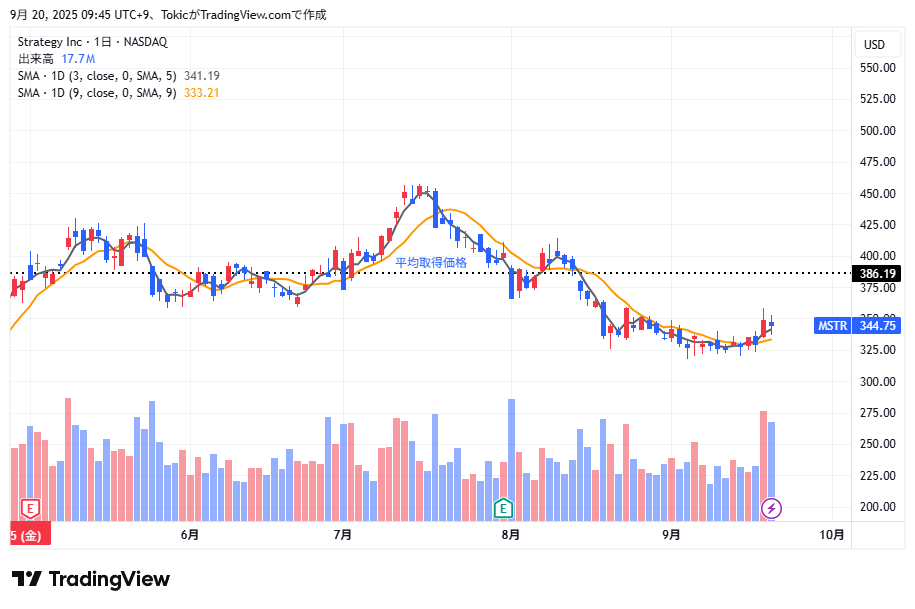
Task: Click the 6月 time axis label
Action: click(x=190, y=534)
